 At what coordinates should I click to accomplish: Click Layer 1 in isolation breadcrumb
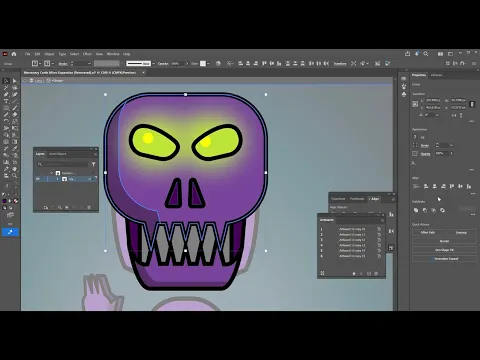[39, 81]
